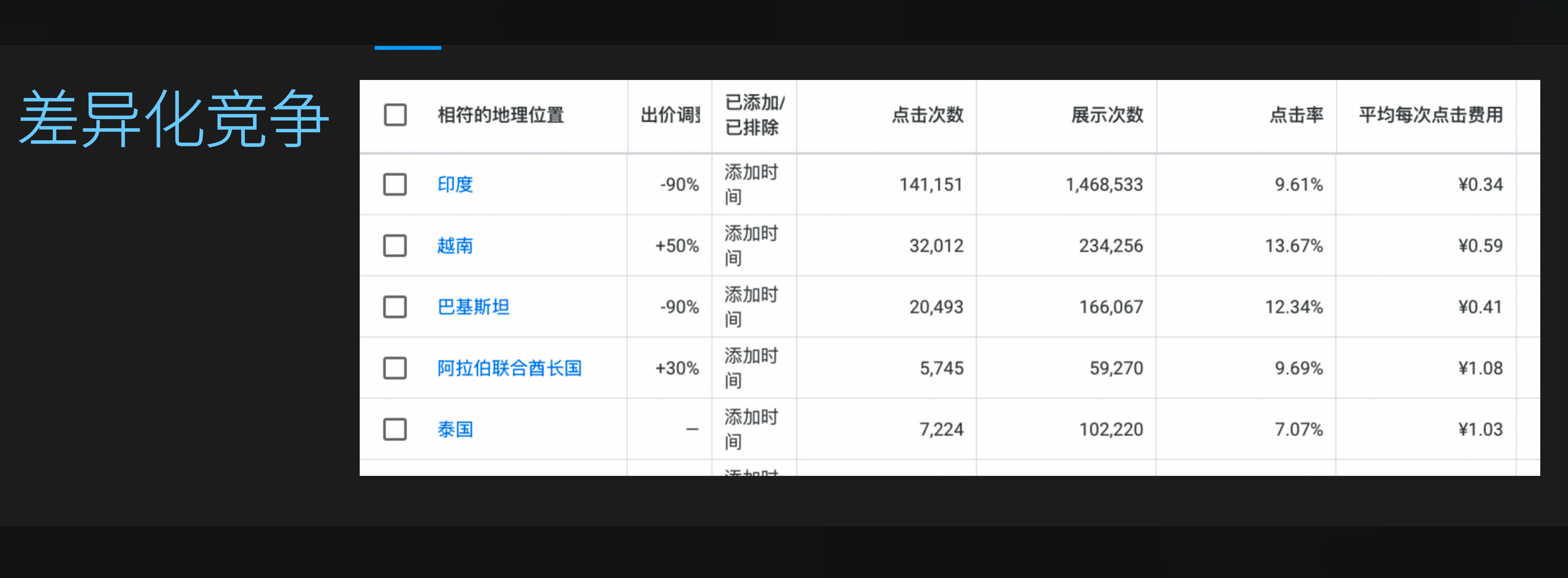Click the 出价调整 column header

point(670,115)
